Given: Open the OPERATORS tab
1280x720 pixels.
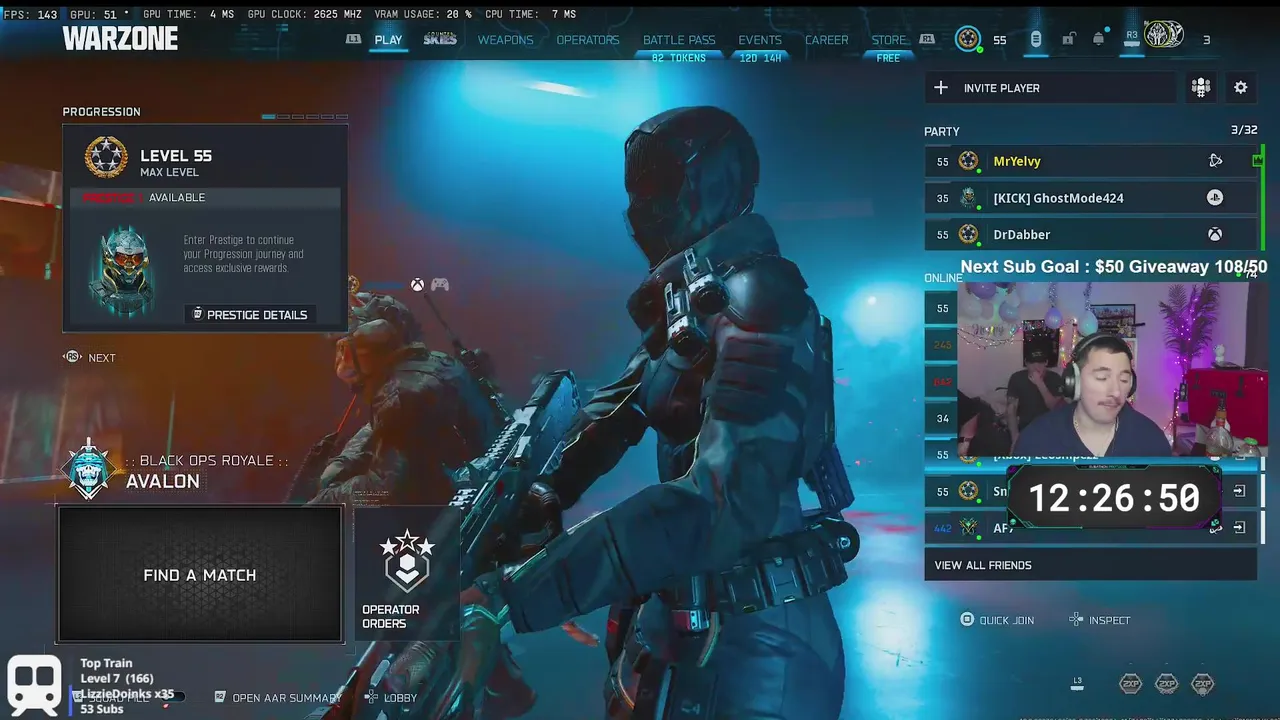Looking at the screenshot, I should click(x=588, y=40).
